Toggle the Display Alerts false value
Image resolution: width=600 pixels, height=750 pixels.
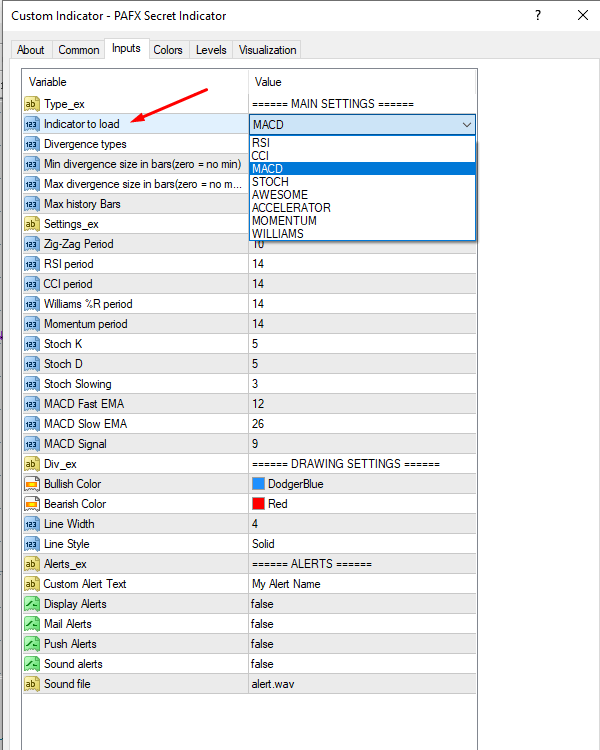tap(362, 604)
